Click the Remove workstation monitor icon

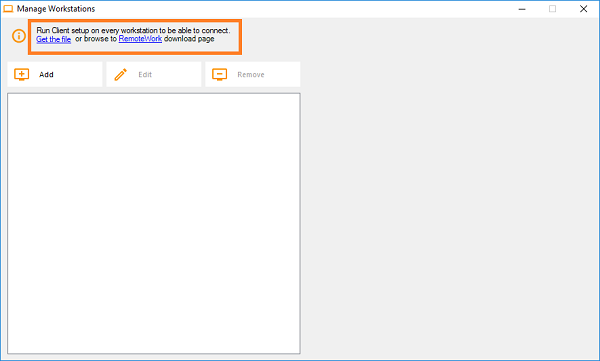click(x=220, y=74)
